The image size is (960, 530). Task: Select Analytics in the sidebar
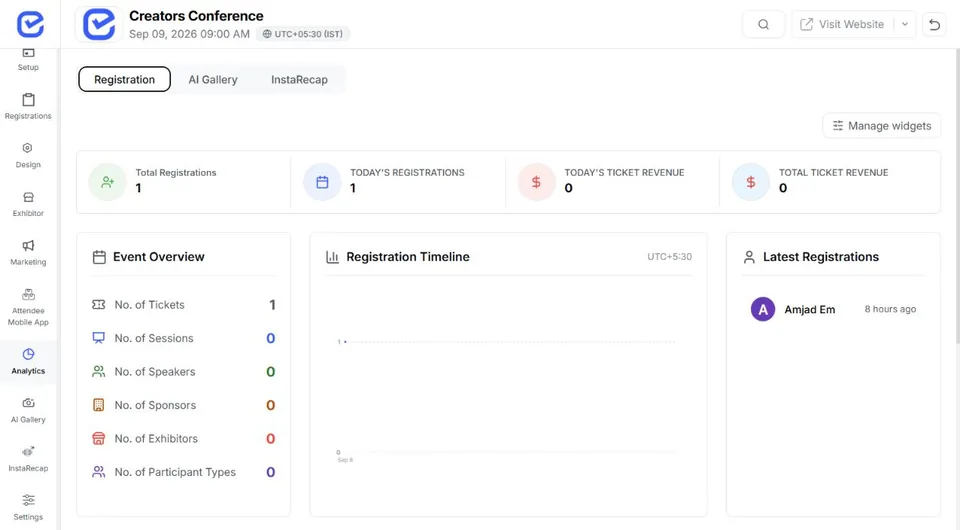tap(28, 362)
